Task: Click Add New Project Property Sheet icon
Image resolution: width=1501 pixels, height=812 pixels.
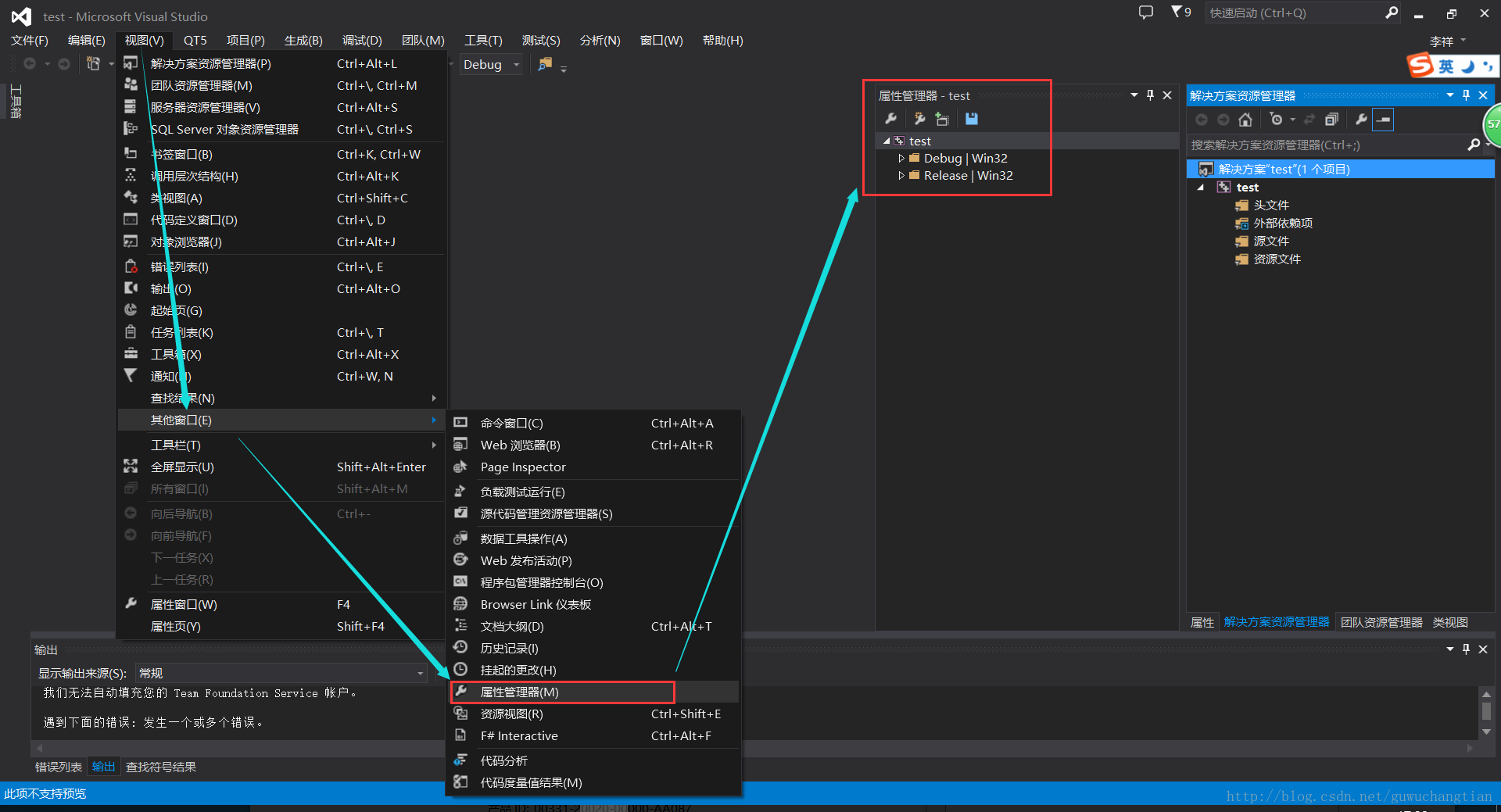Action: click(919, 119)
